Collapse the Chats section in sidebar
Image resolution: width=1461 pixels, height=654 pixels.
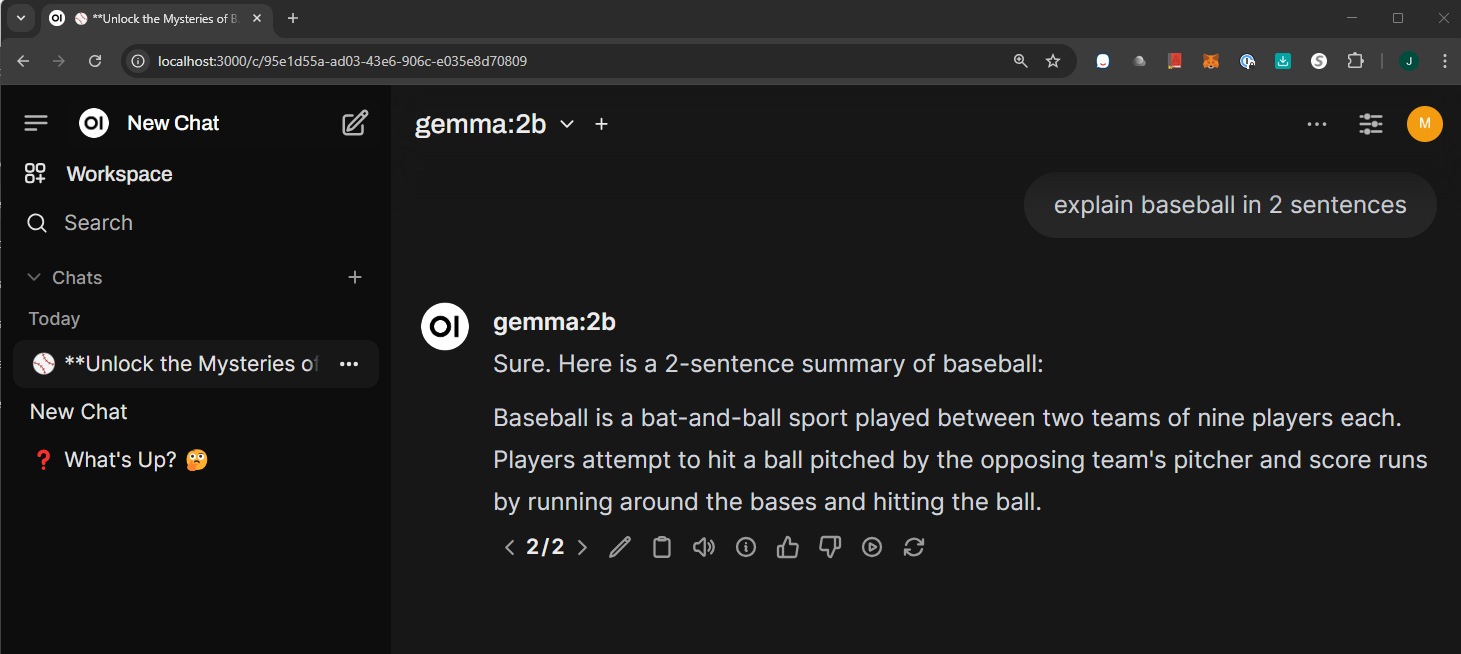(65, 278)
